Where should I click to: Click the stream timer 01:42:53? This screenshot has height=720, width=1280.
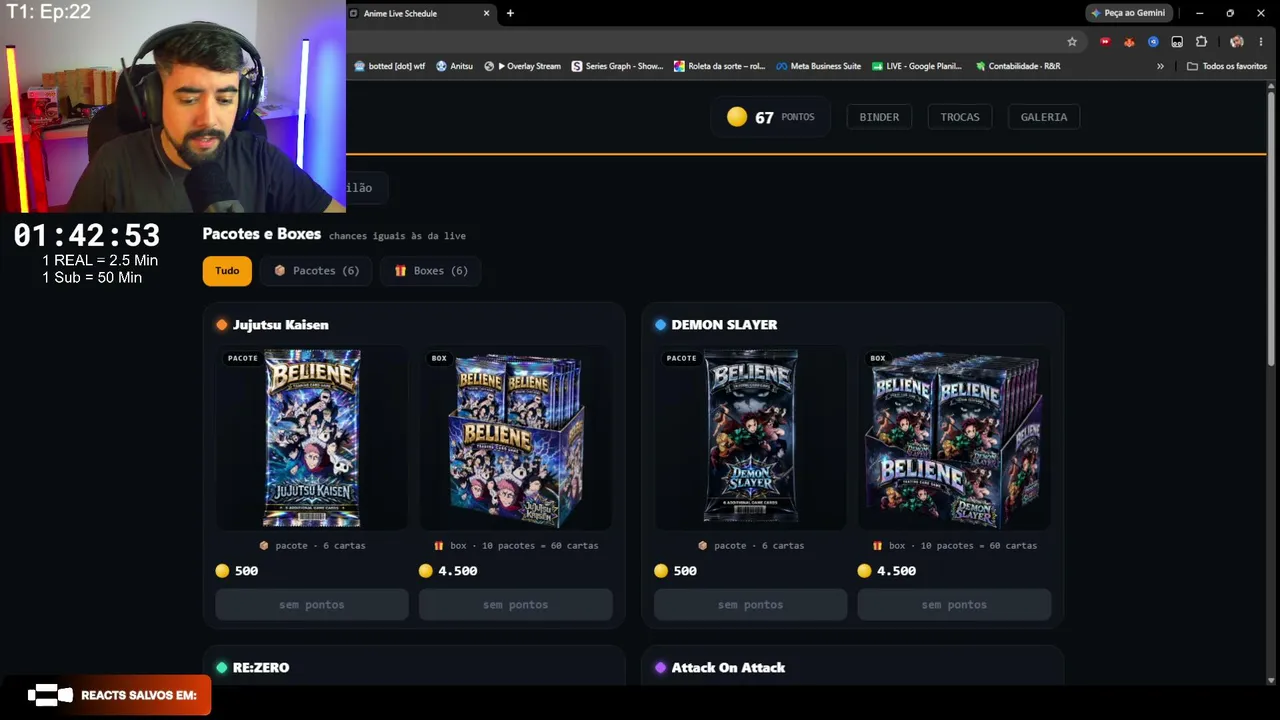click(87, 236)
